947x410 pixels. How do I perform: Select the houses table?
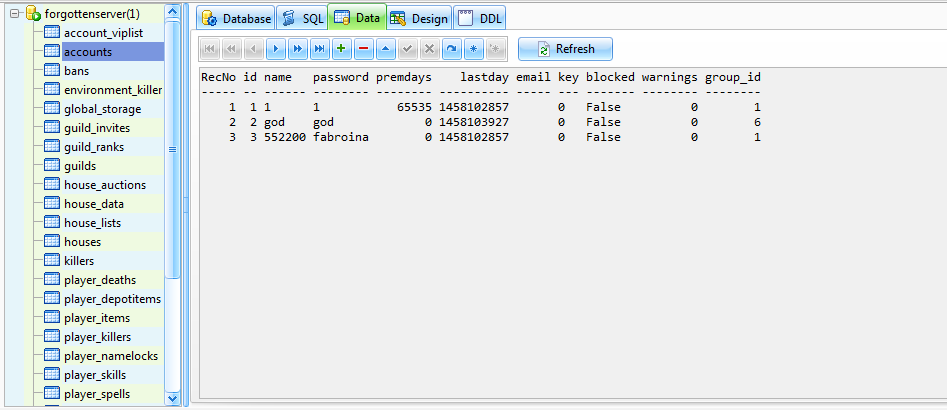coord(82,242)
